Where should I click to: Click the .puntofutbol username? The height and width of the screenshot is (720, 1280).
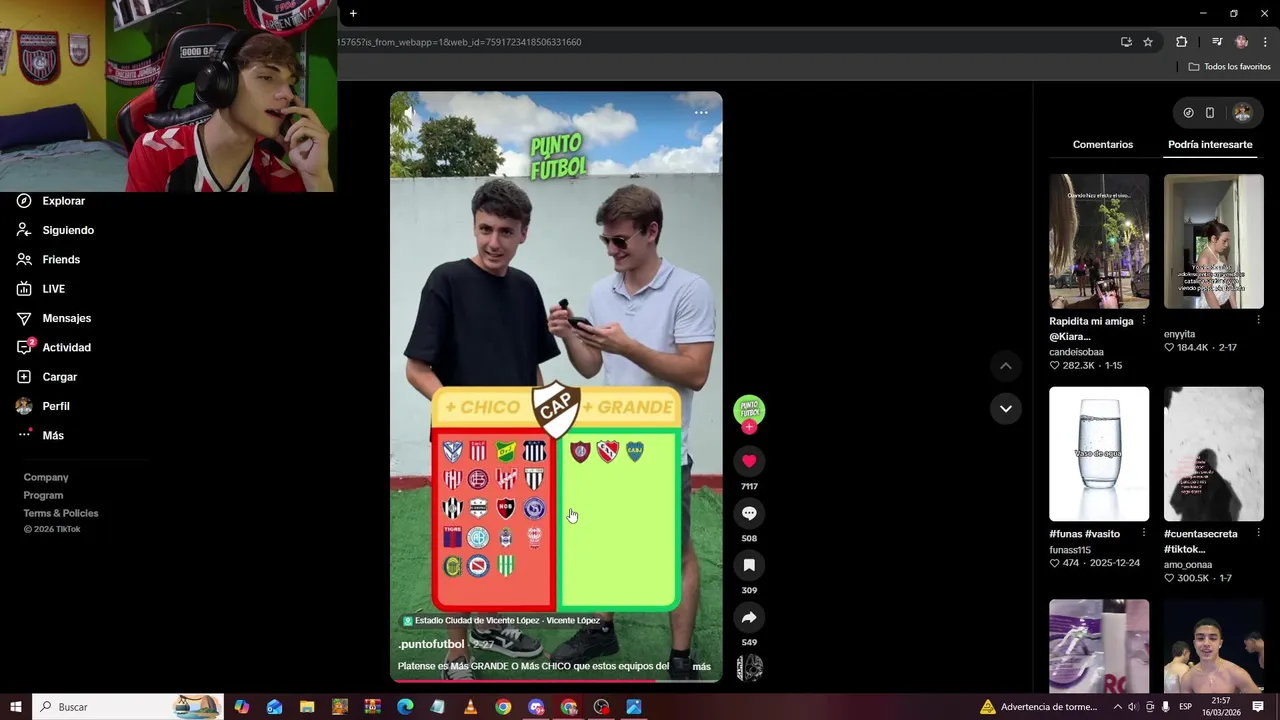click(x=431, y=645)
